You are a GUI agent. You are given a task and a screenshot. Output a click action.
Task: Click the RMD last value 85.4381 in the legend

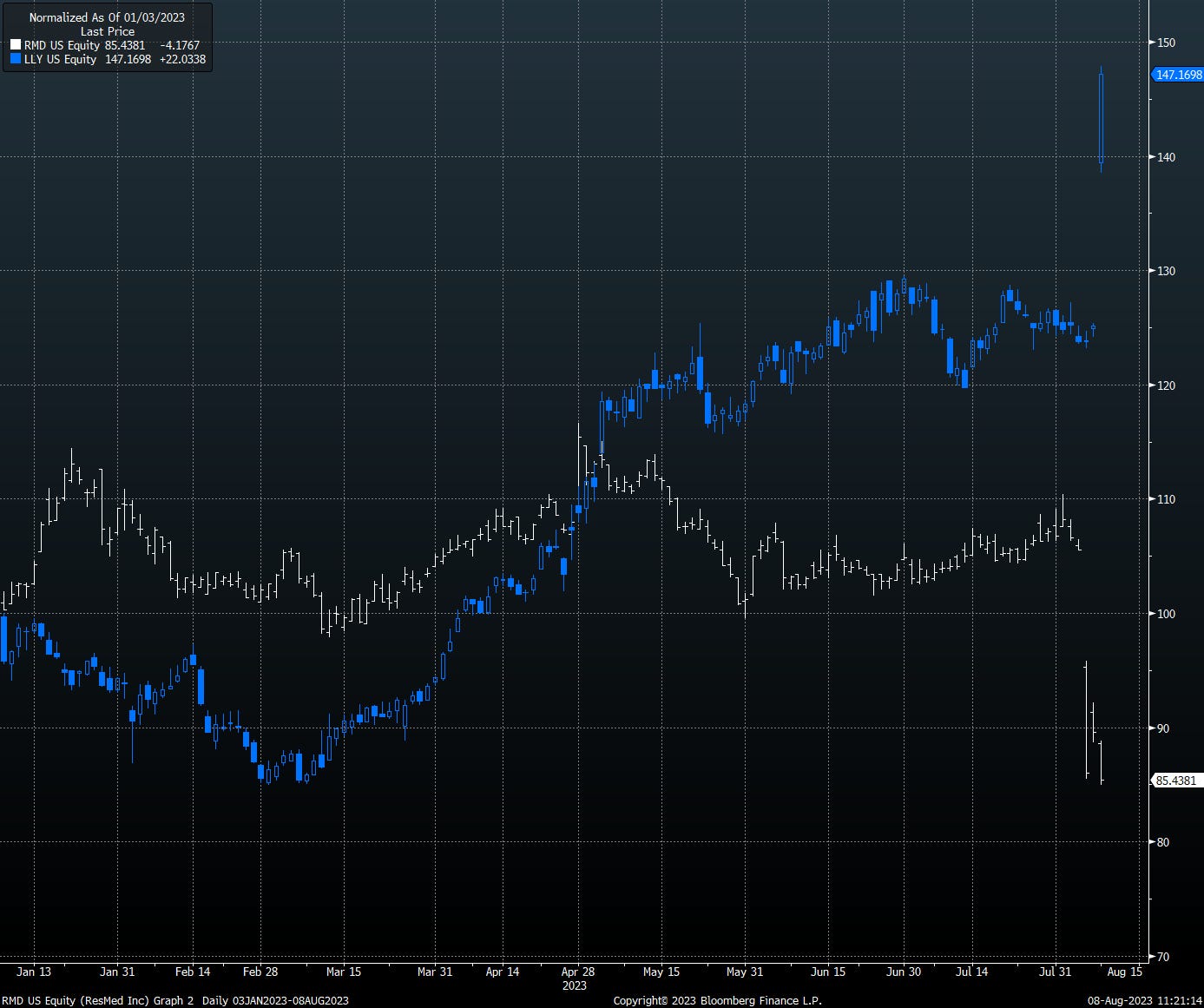pos(125,45)
